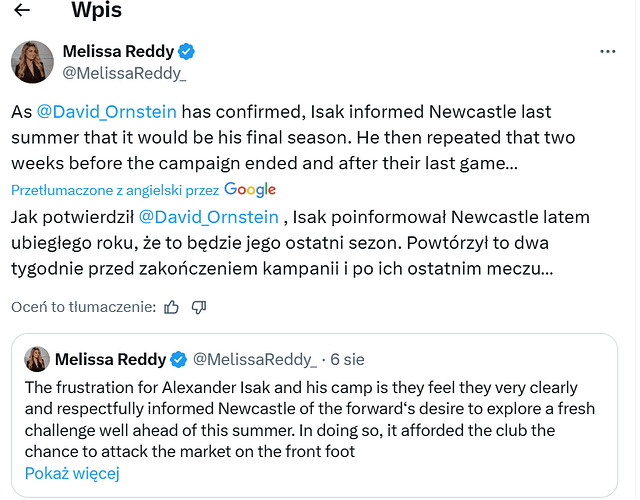This screenshot has height=500, width=640.
Task: Click the quoted tweet's small avatar
Action: 37,360
